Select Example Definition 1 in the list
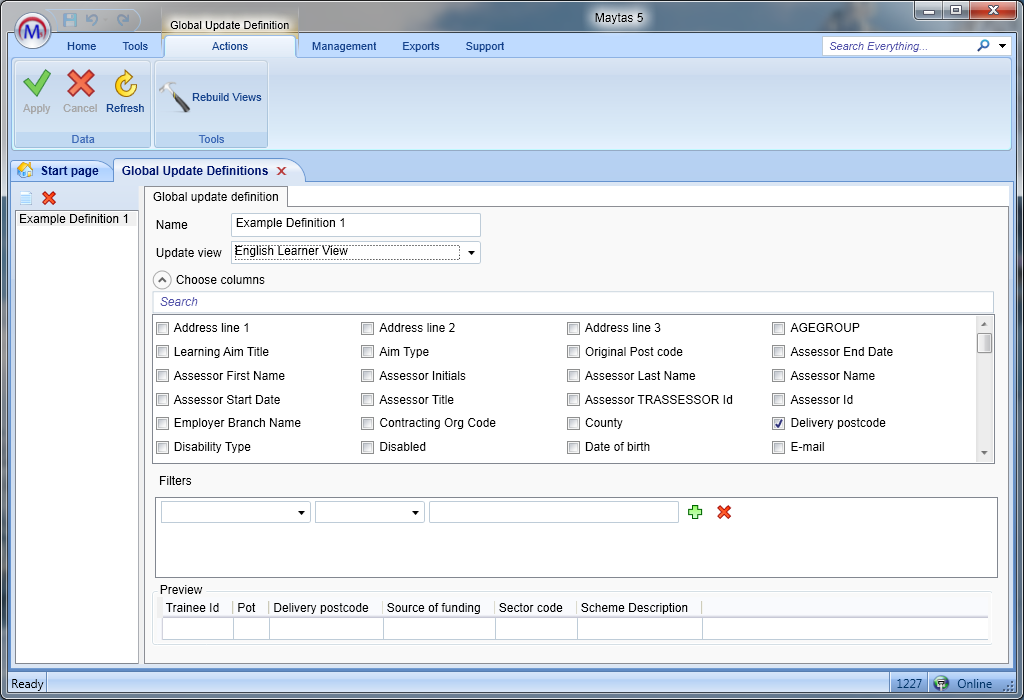The image size is (1024, 700). coord(74,219)
